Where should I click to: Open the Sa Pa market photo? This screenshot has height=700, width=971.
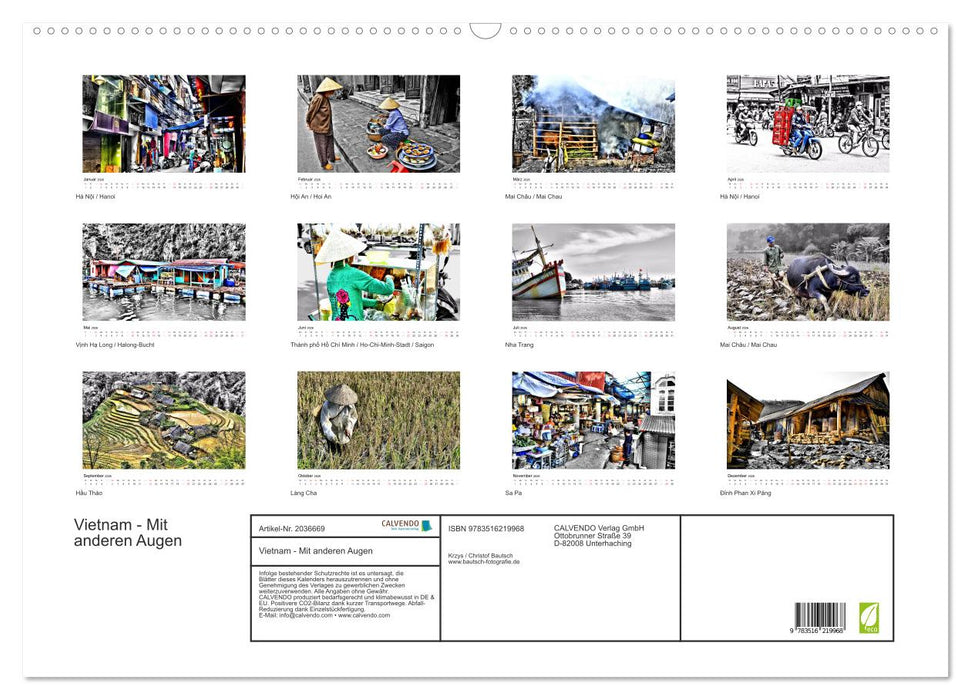click(x=593, y=420)
